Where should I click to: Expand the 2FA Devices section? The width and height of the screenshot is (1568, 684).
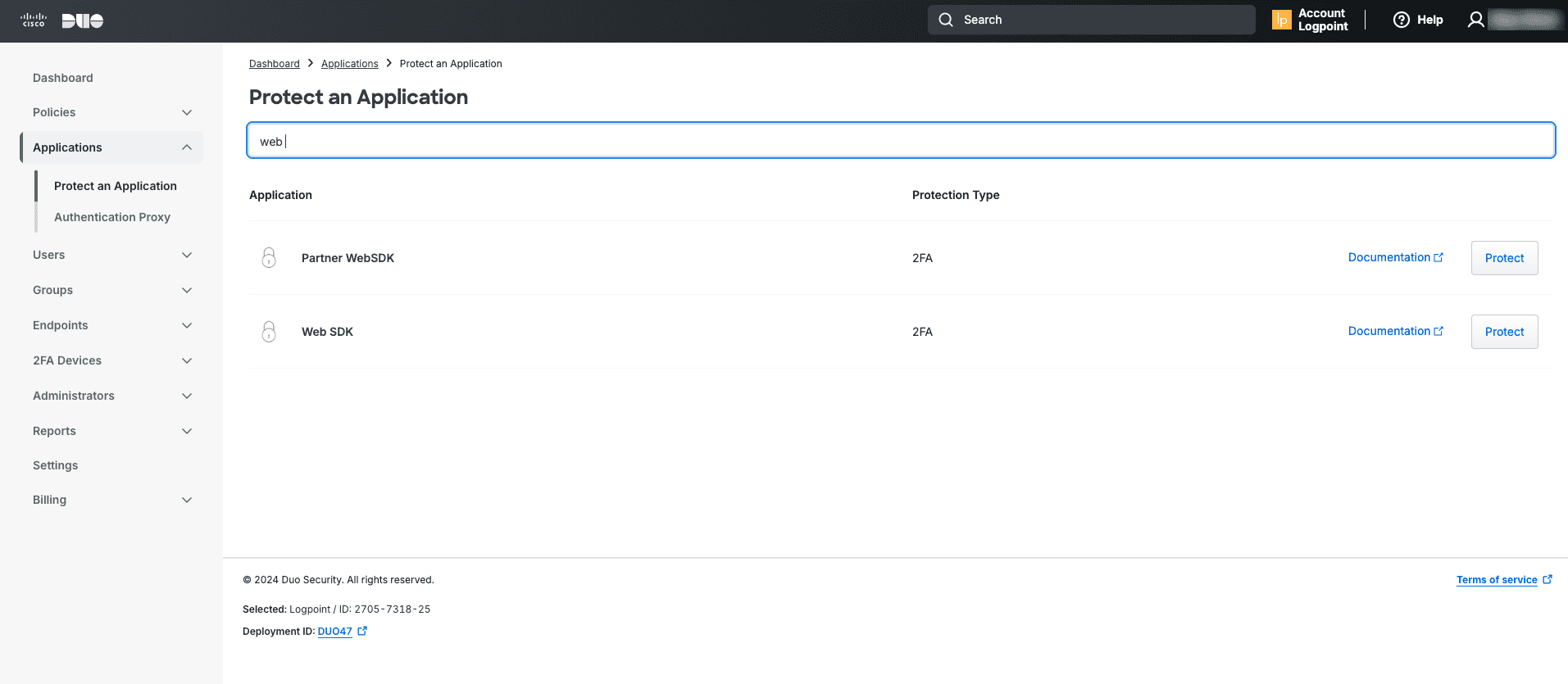[x=187, y=360]
